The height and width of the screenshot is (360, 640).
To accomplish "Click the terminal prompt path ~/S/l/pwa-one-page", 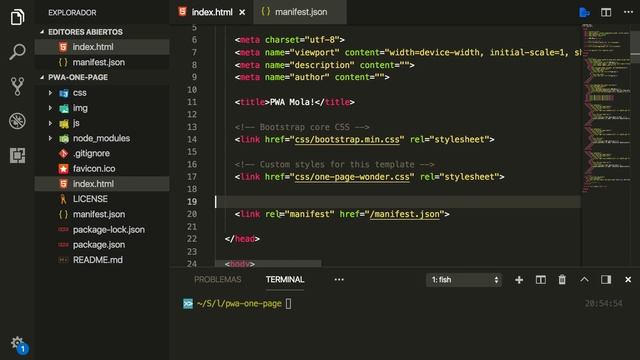I will tap(239, 304).
